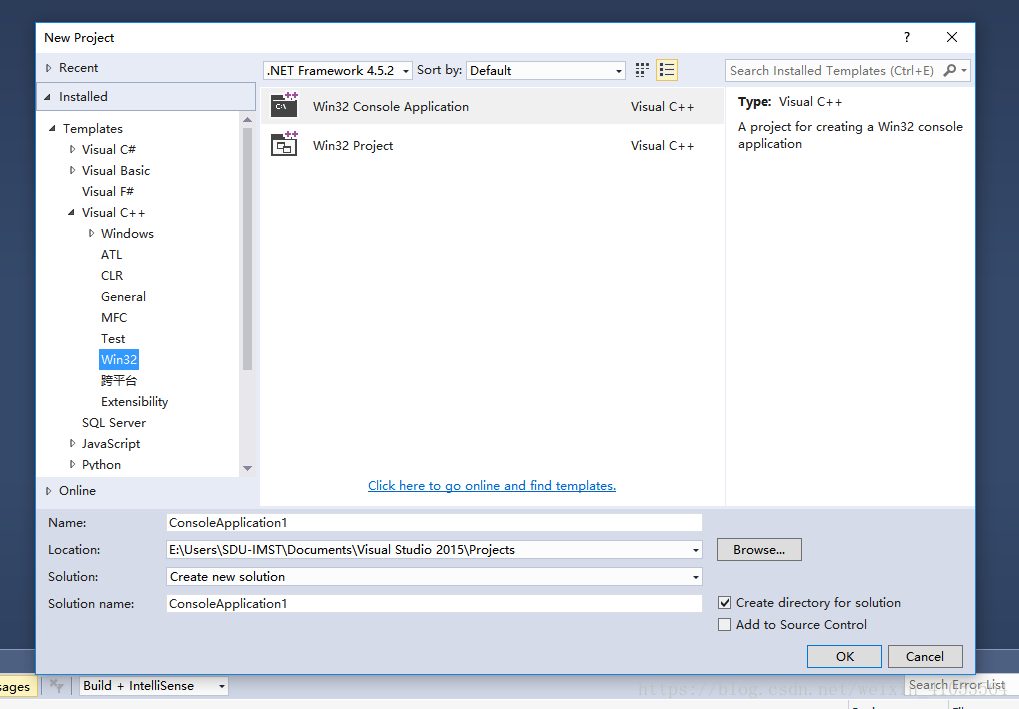Select the Extensibility category
The image size is (1019, 709).
(x=135, y=402)
